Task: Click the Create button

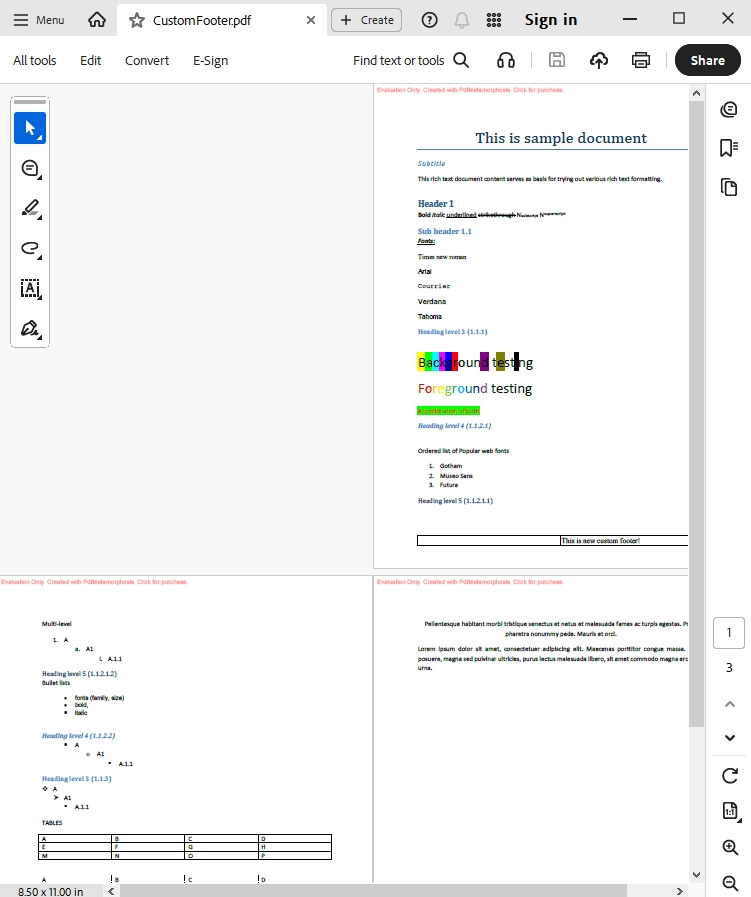Action: click(367, 20)
